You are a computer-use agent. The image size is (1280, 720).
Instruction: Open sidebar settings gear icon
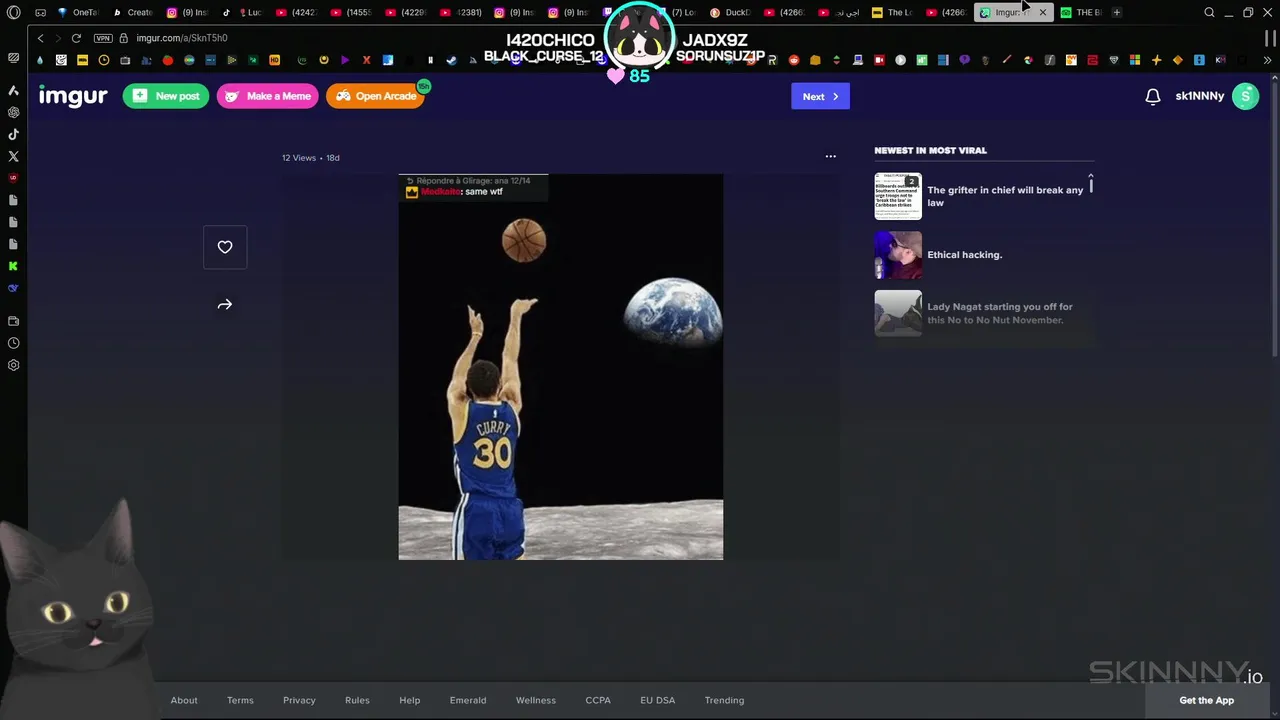tap(13, 365)
